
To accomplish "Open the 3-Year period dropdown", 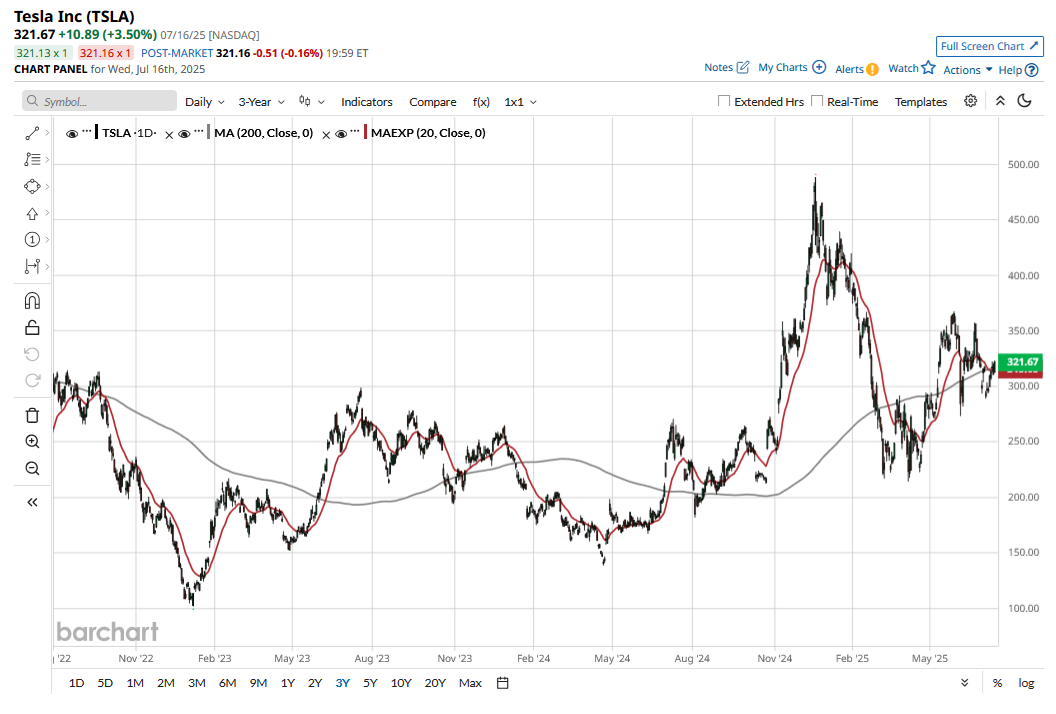I will click(261, 102).
